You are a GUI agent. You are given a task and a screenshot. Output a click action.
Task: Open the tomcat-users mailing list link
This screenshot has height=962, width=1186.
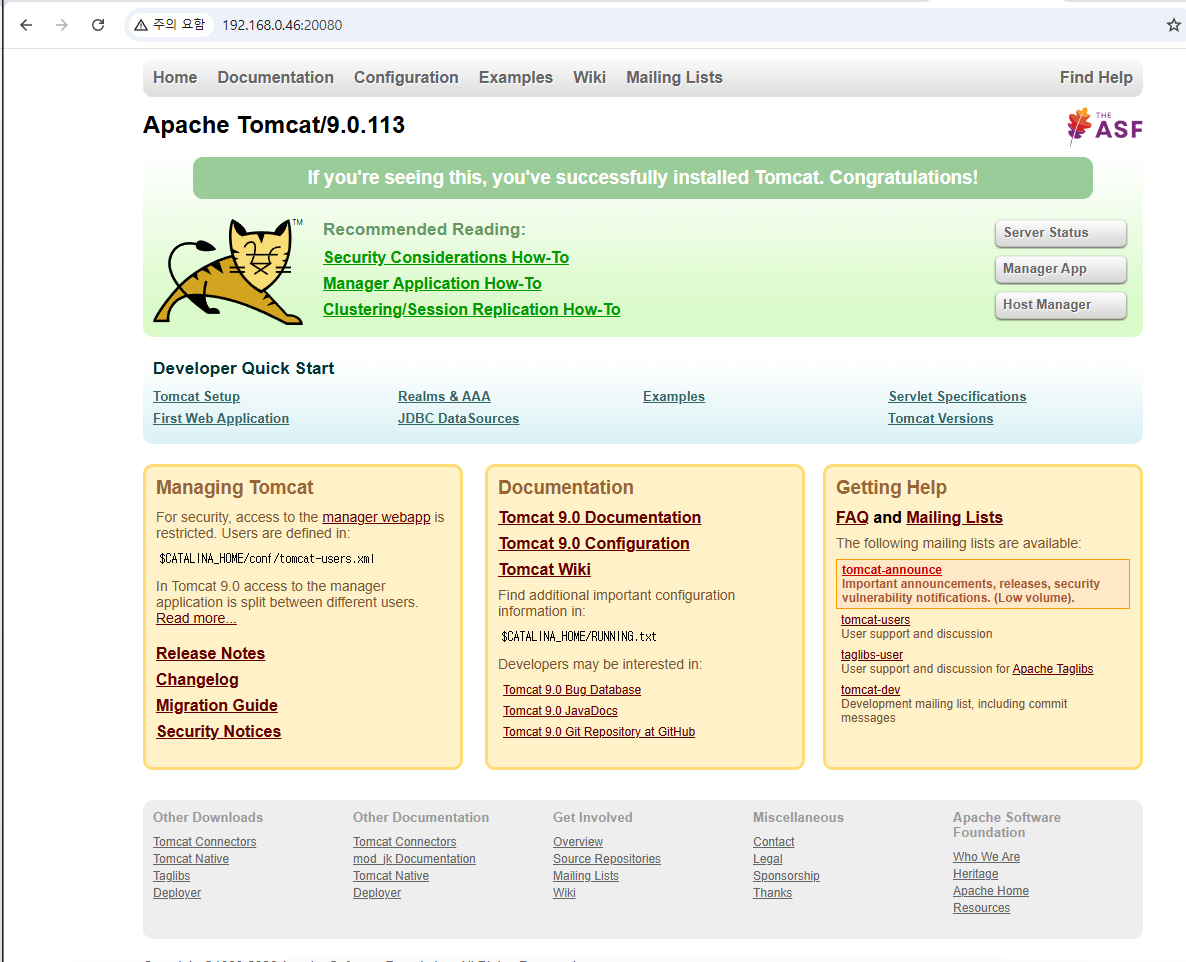coord(875,619)
